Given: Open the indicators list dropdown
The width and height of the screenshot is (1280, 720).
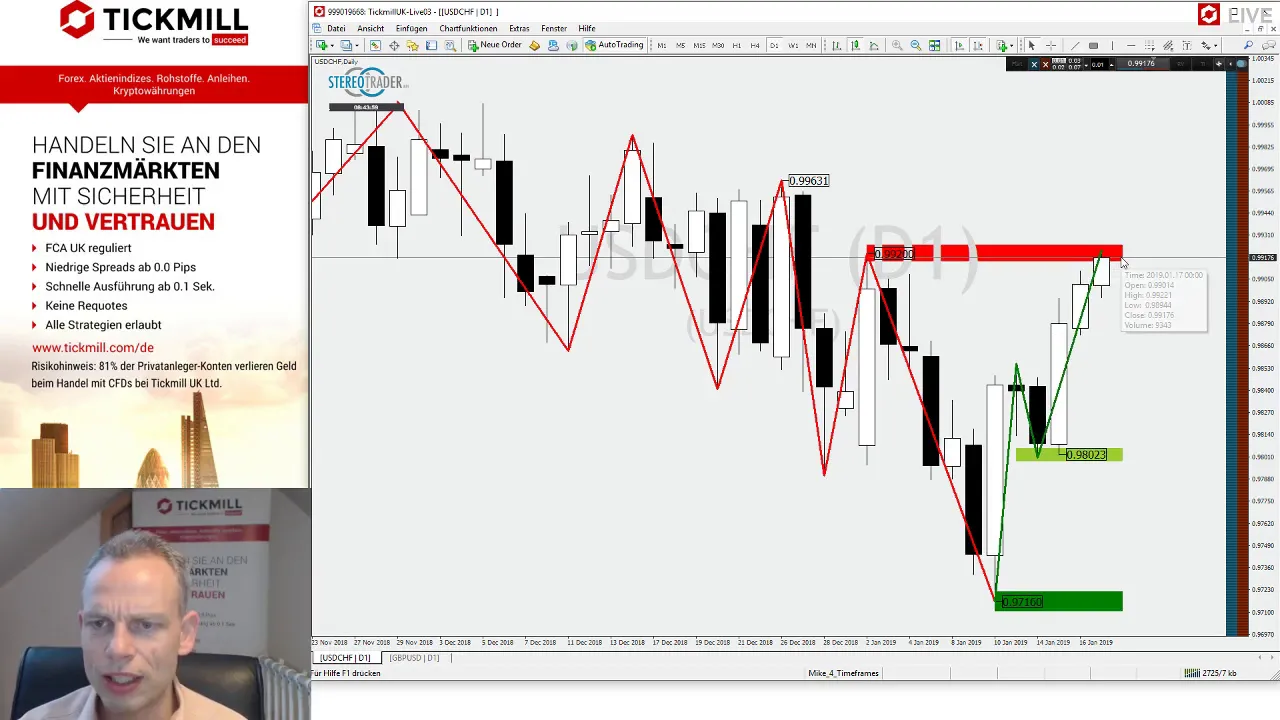Looking at the screenshot, I should click(x=1003, y=45).
